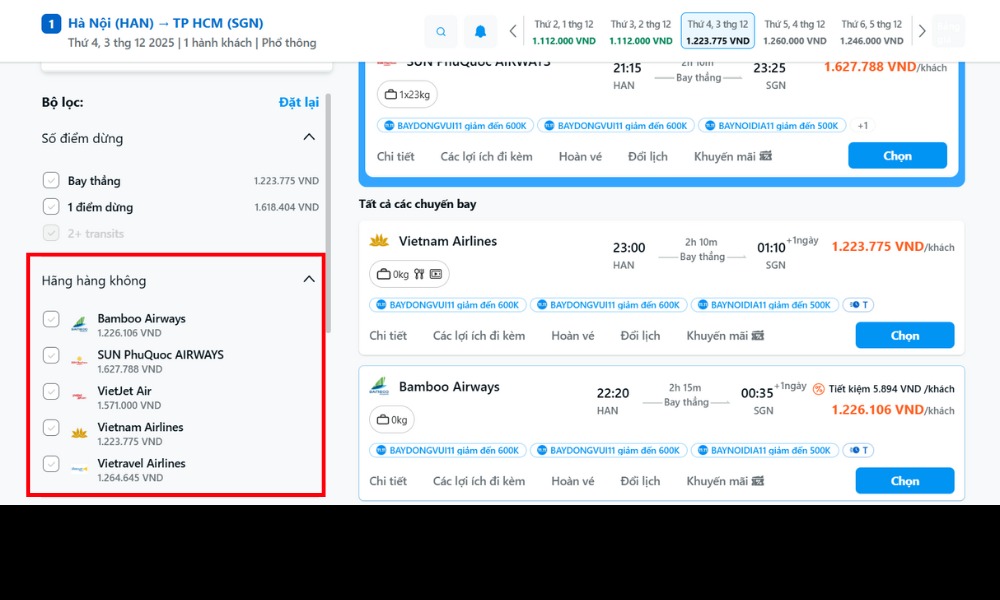
Task: Show later dates with right arrow
Action: coord(922,31)
